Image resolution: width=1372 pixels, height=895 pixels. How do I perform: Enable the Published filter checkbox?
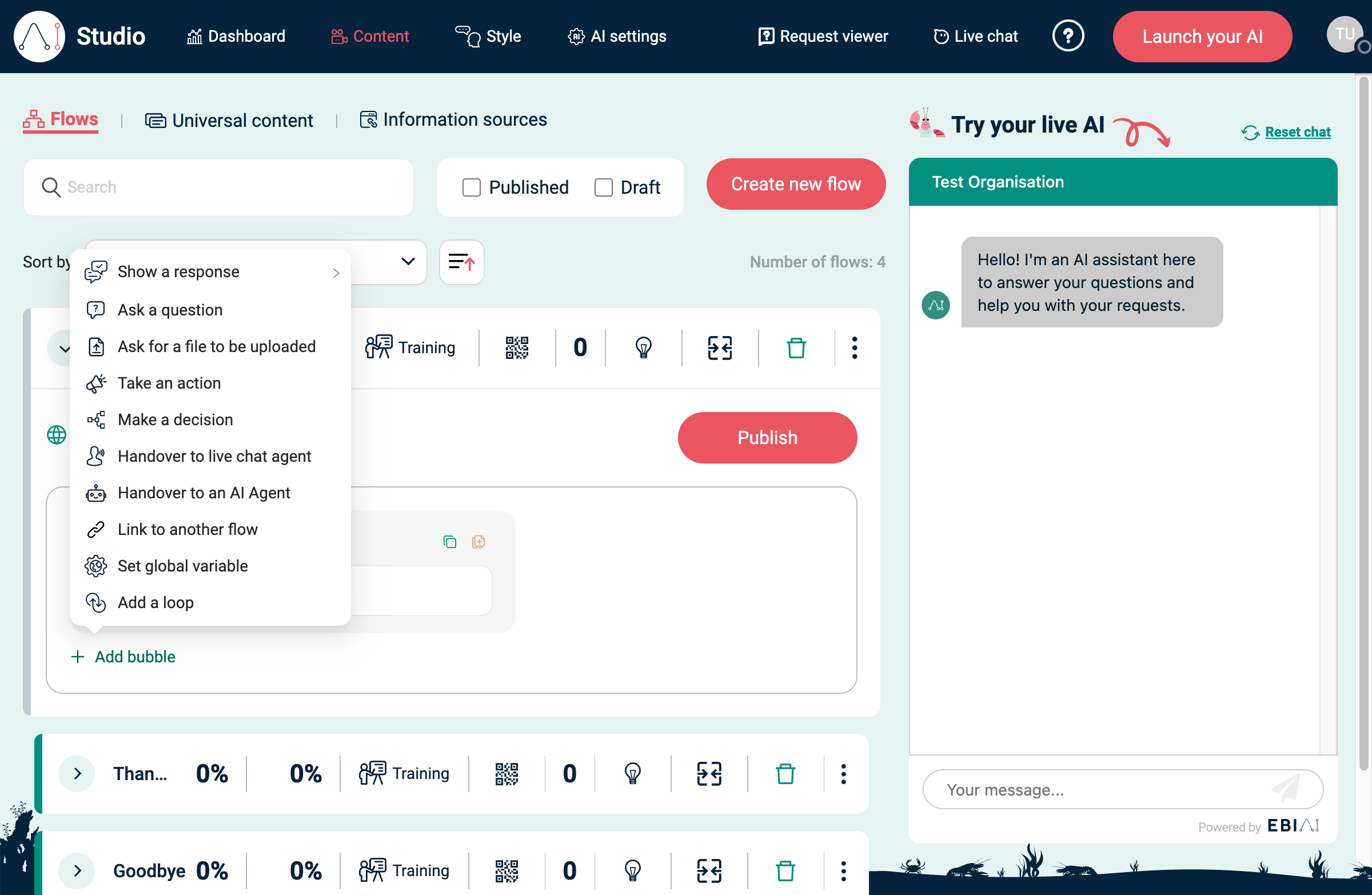coord(472,187)
